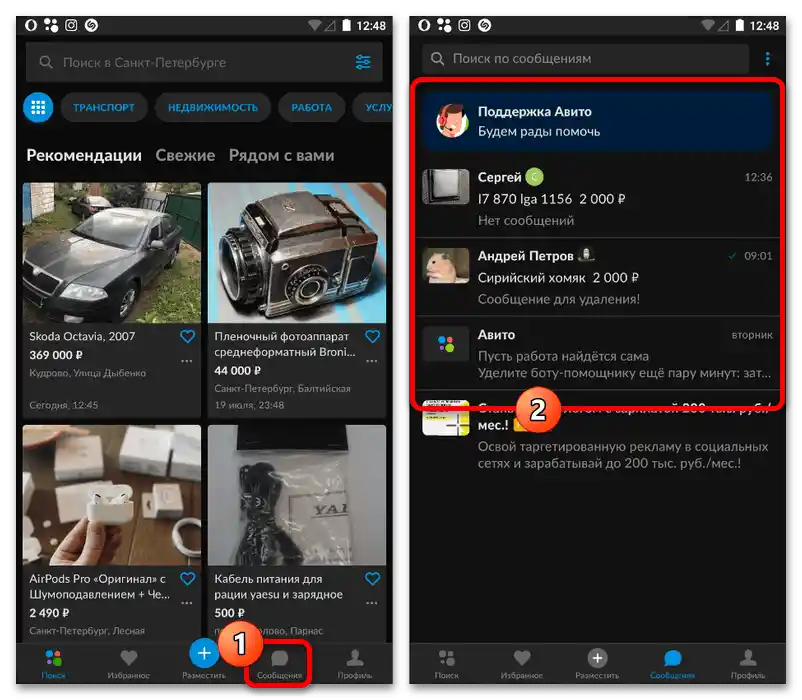The height and width of the screenshot is (700, 802).
Task: Open the film camera photo
Action: (297, 253)
